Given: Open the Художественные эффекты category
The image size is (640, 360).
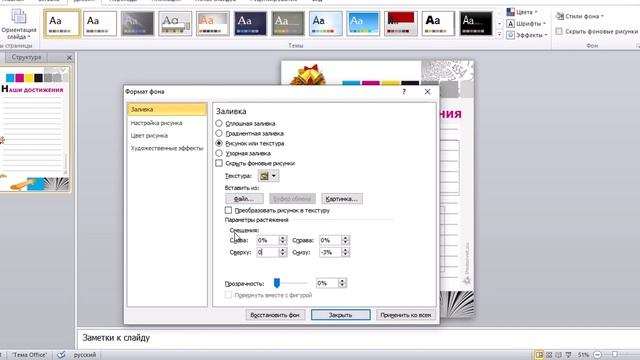Looking at the screenshot, I should coord(167,148).
